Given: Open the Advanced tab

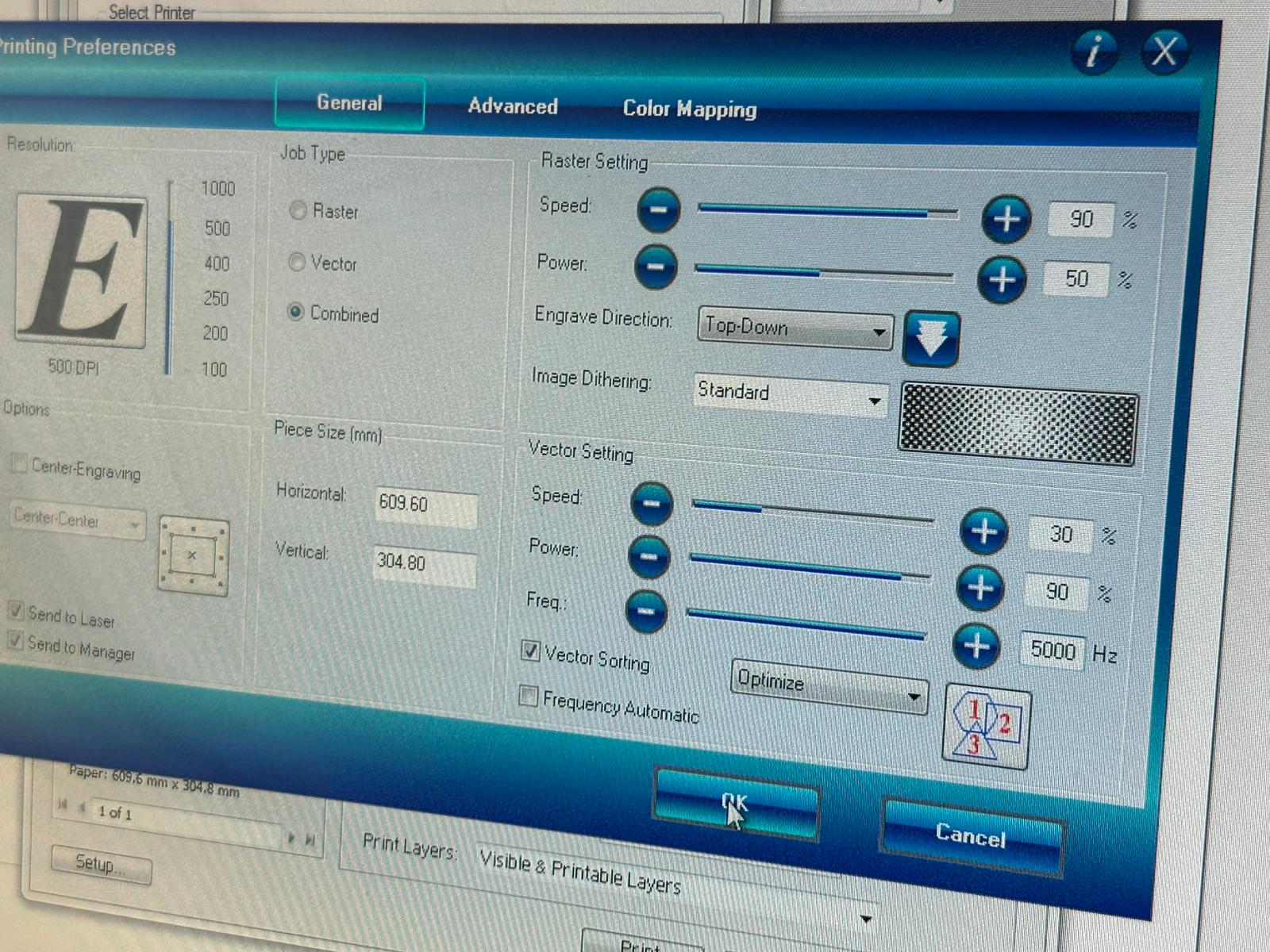Looking at the screenshot, I should tap(513, 106).
